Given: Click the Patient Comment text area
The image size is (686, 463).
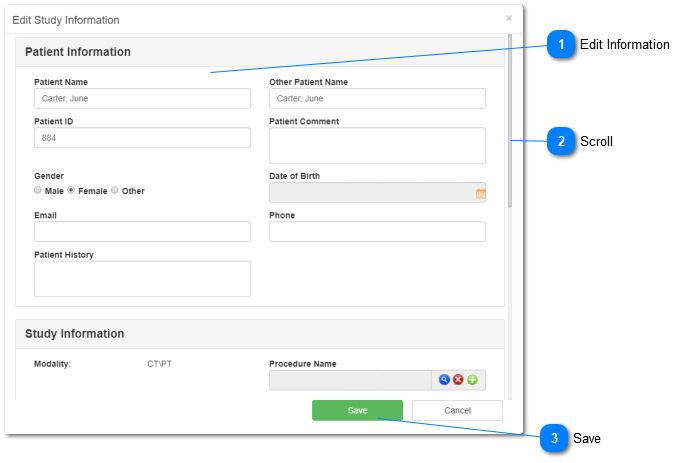Looking at the screenshot, I should pos(377,146).
